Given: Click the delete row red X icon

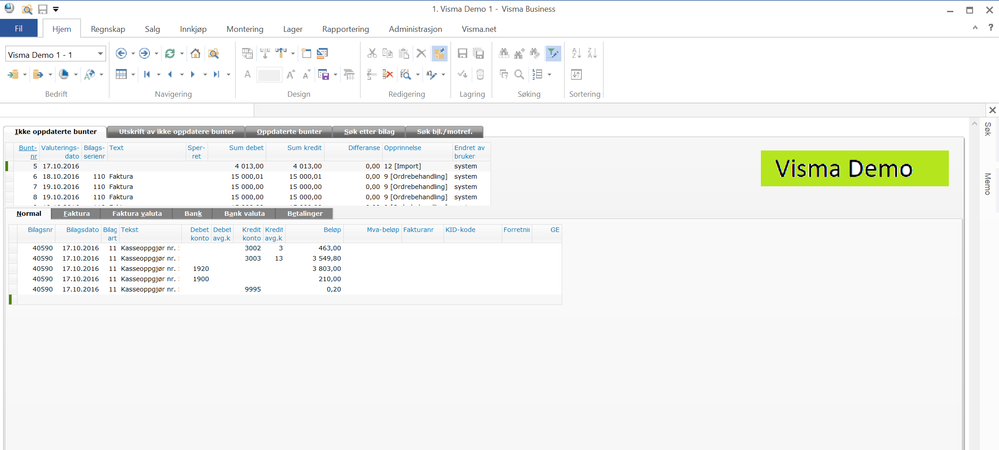Looking at the screenshot, I should point(388,75).
